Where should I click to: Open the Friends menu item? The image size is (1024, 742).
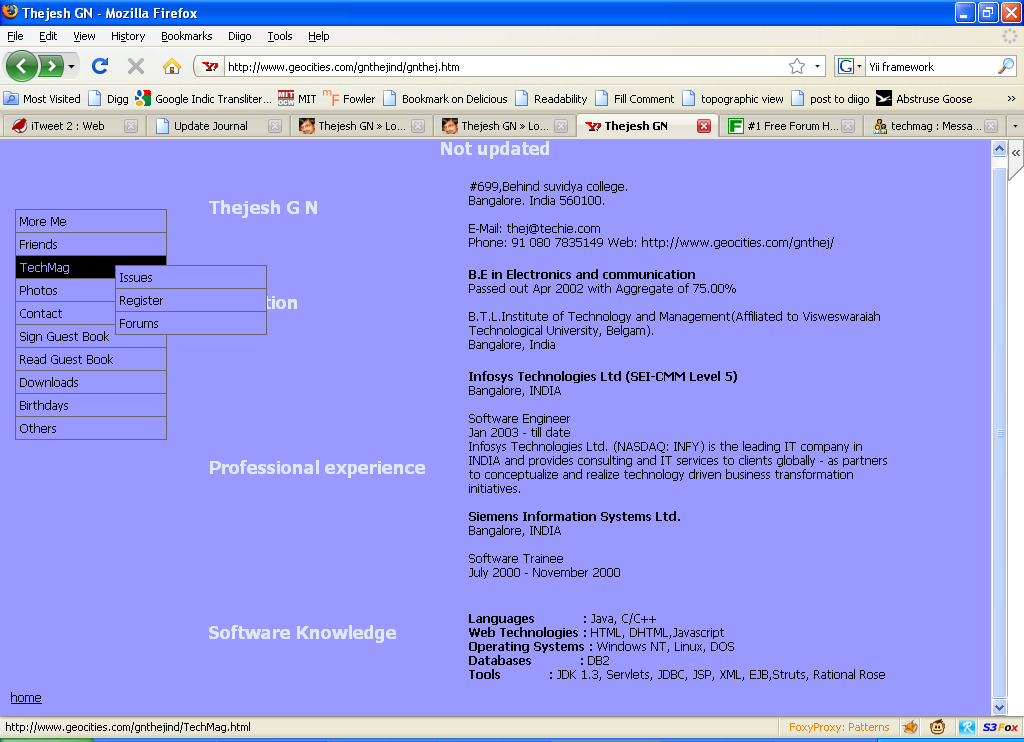[91, 244]
